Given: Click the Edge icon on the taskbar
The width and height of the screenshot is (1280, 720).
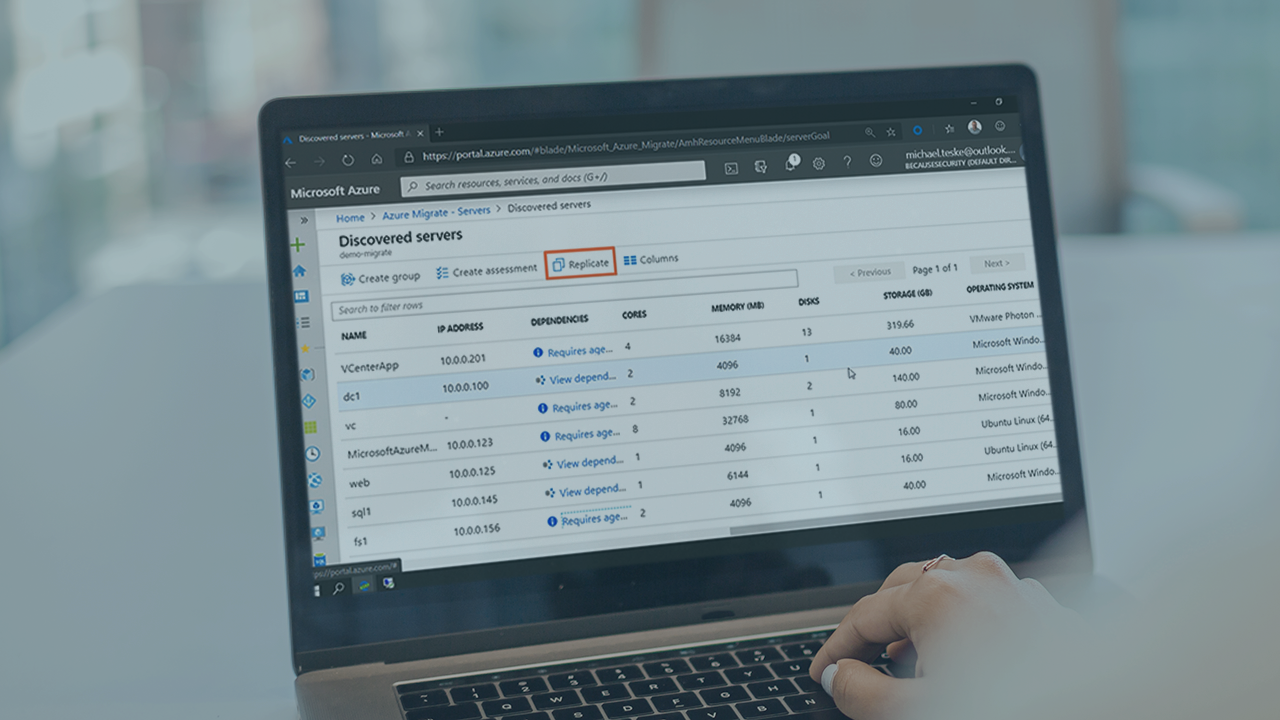Looking at the screenshot, I should point(364,585).
